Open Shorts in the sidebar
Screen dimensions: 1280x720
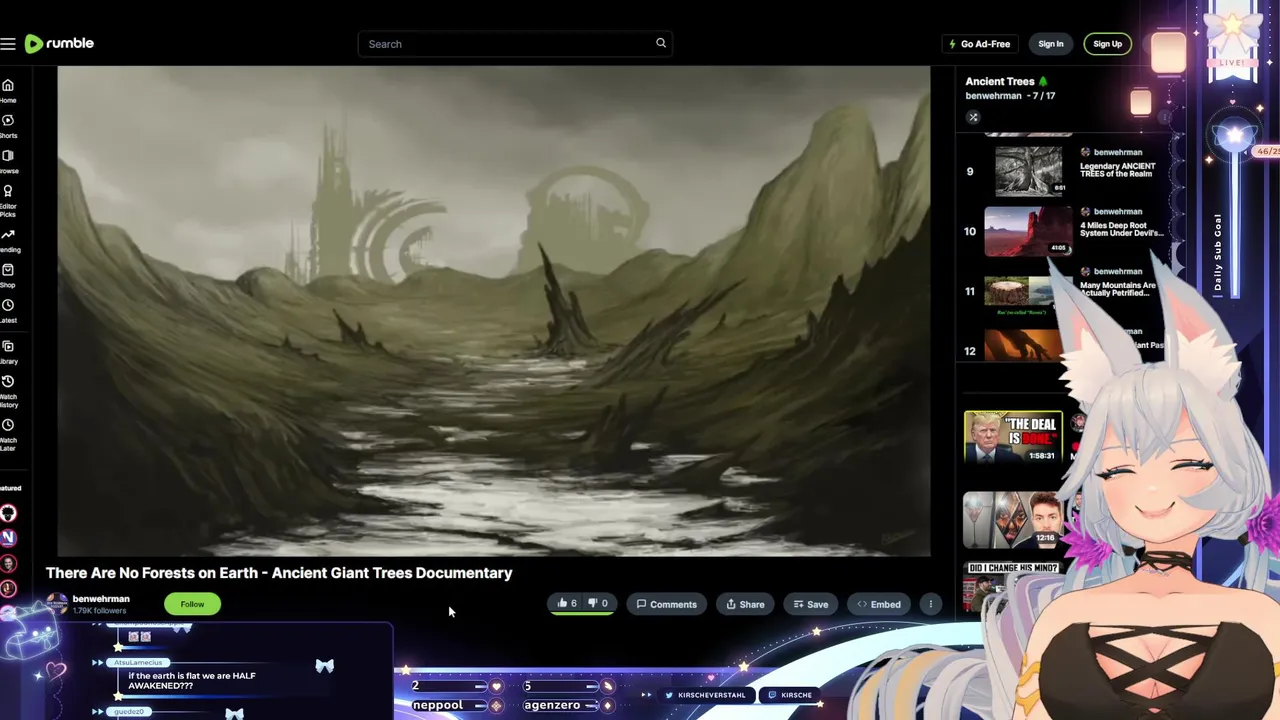click(x=8, y=126)
